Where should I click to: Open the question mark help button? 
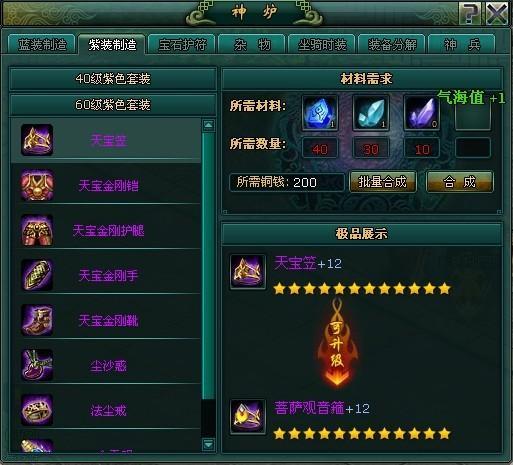click(x=470, y=14)
